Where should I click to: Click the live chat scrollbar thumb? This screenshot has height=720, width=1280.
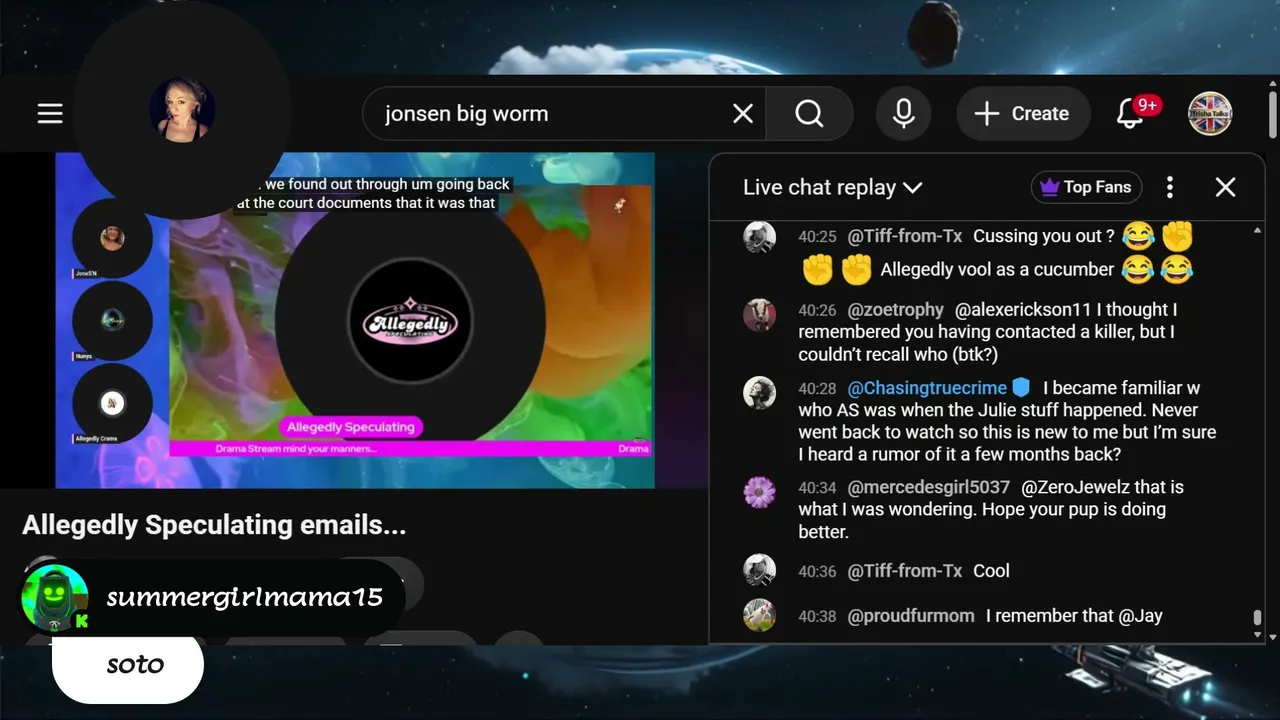pos(1257,618)
